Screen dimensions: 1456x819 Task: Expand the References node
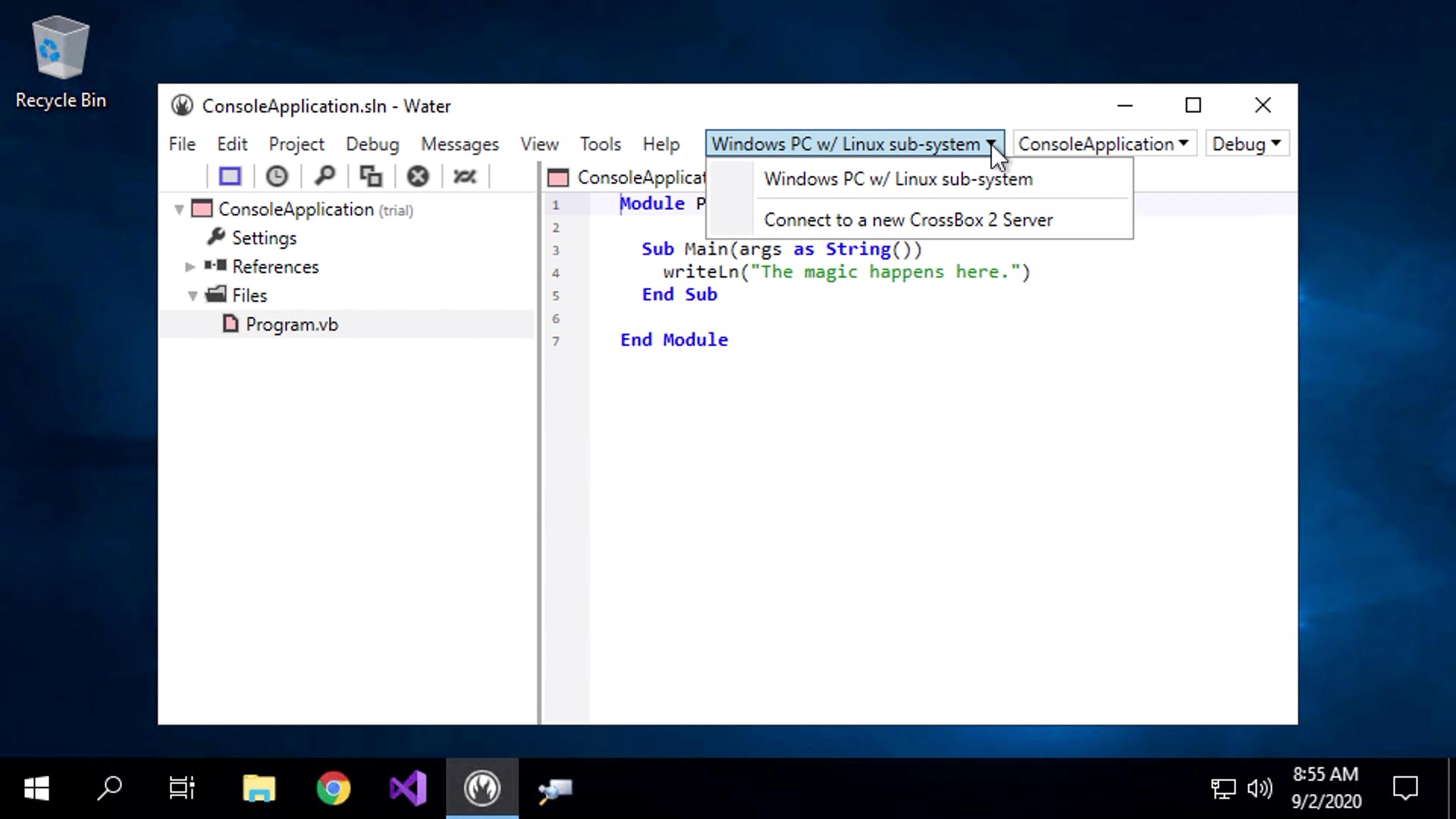point(190,267)
